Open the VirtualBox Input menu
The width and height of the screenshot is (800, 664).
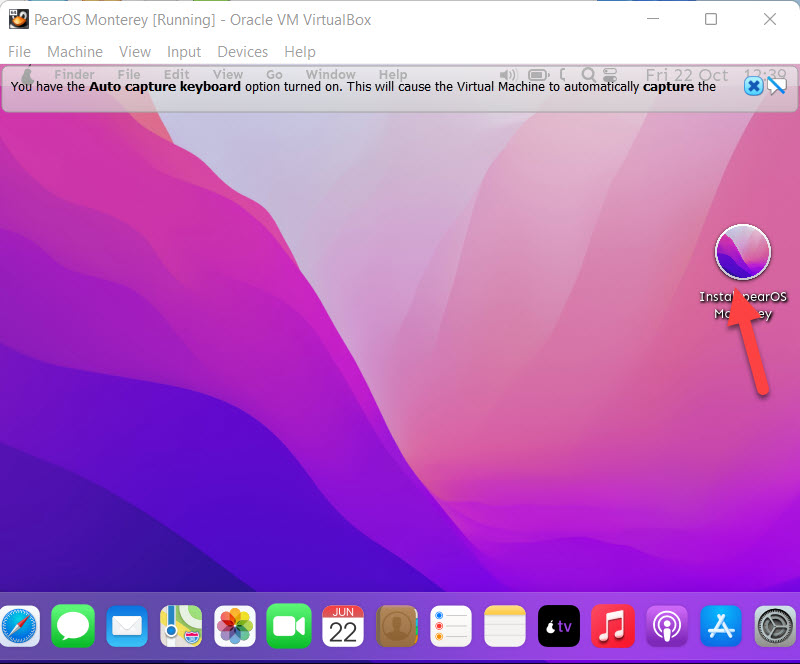coord(184,52)
